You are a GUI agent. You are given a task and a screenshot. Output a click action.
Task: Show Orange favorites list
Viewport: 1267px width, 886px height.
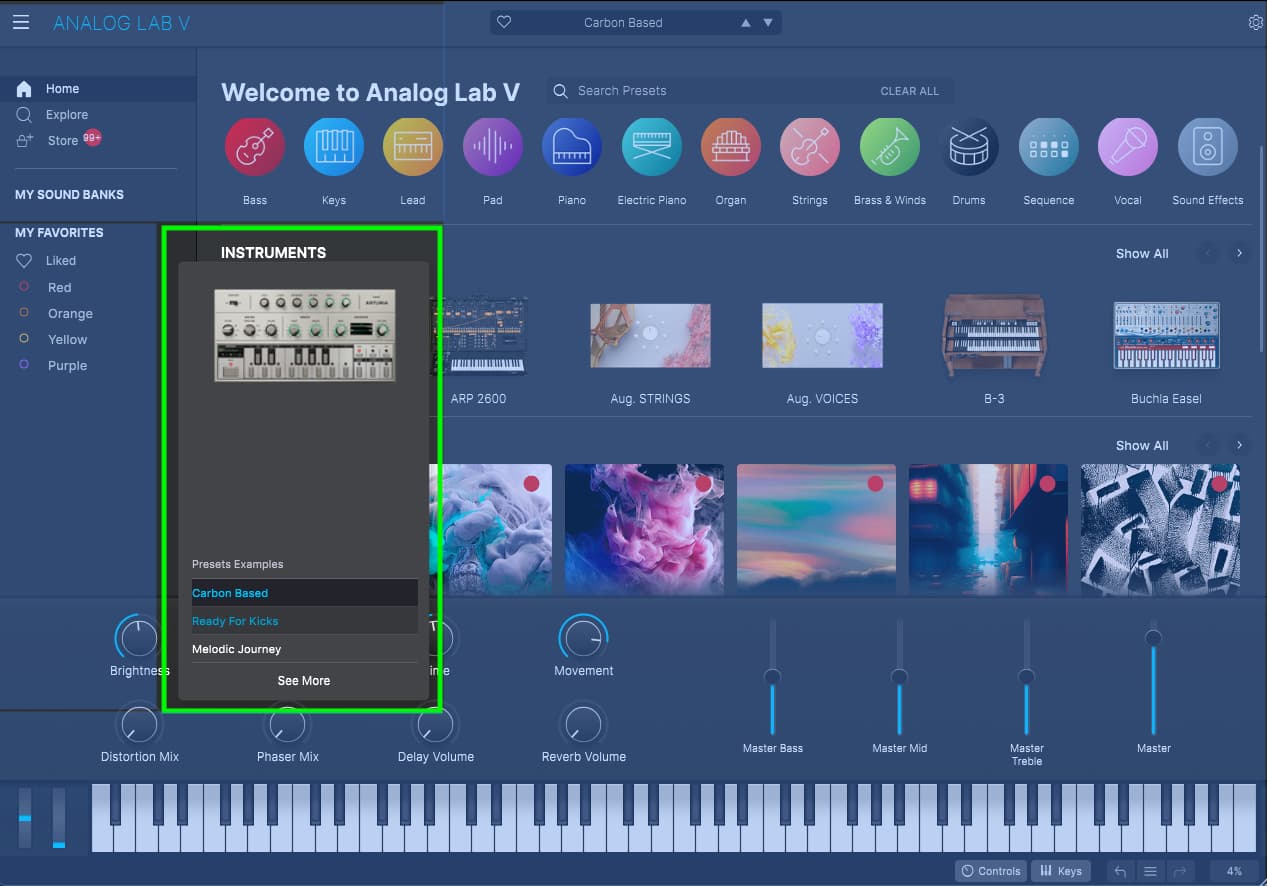(69, 314)
